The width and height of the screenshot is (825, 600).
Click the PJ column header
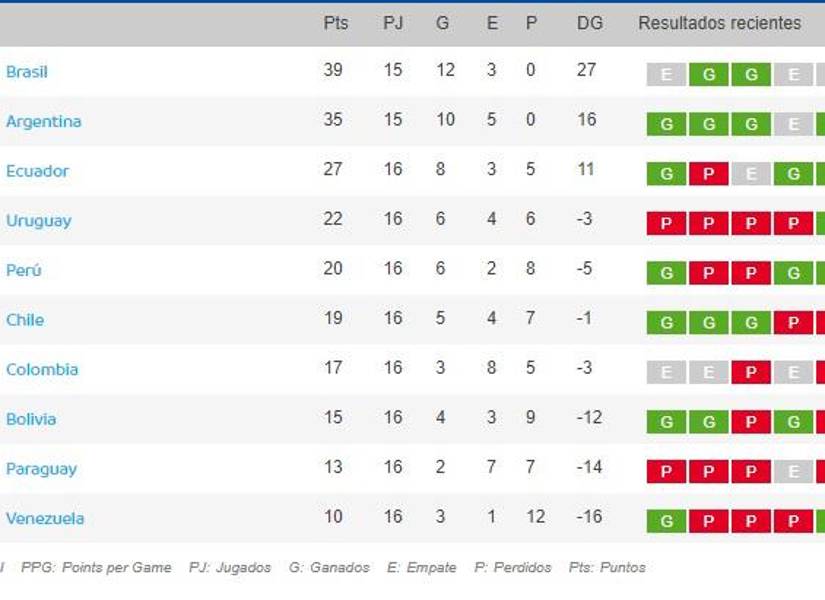click(393, 23)
